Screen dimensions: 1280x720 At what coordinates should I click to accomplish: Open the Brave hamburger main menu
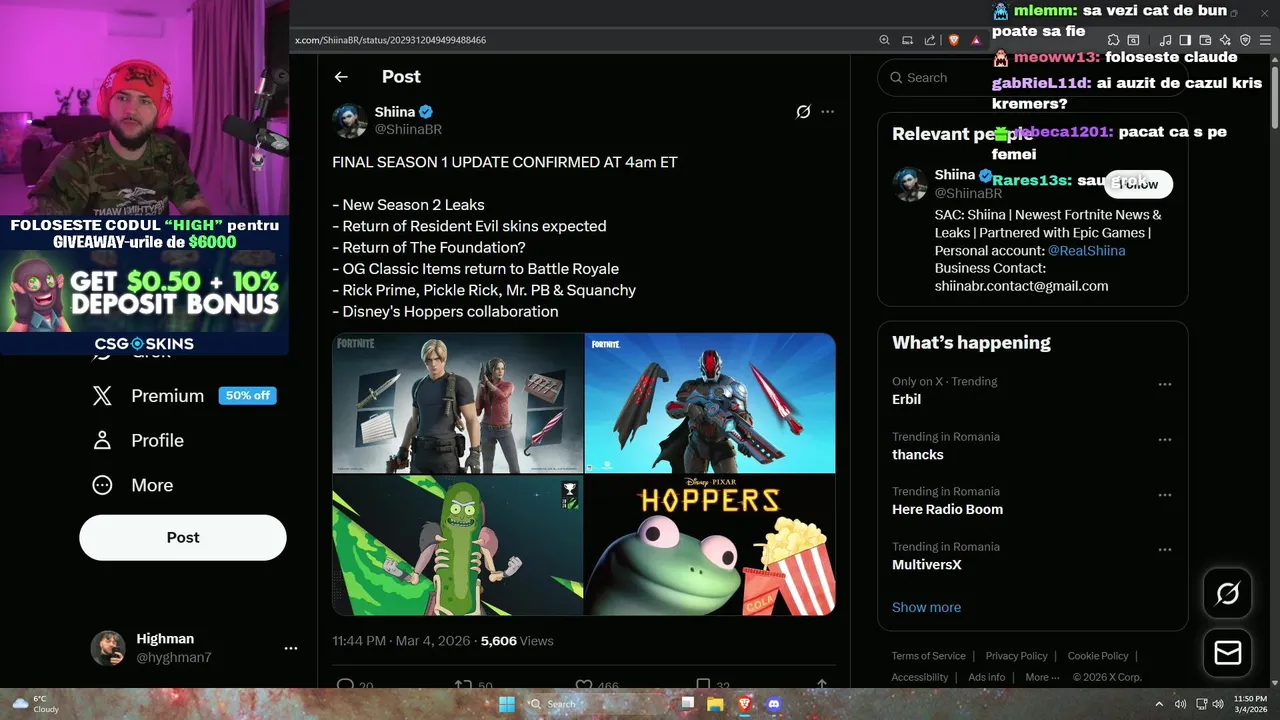[1265, 40]
